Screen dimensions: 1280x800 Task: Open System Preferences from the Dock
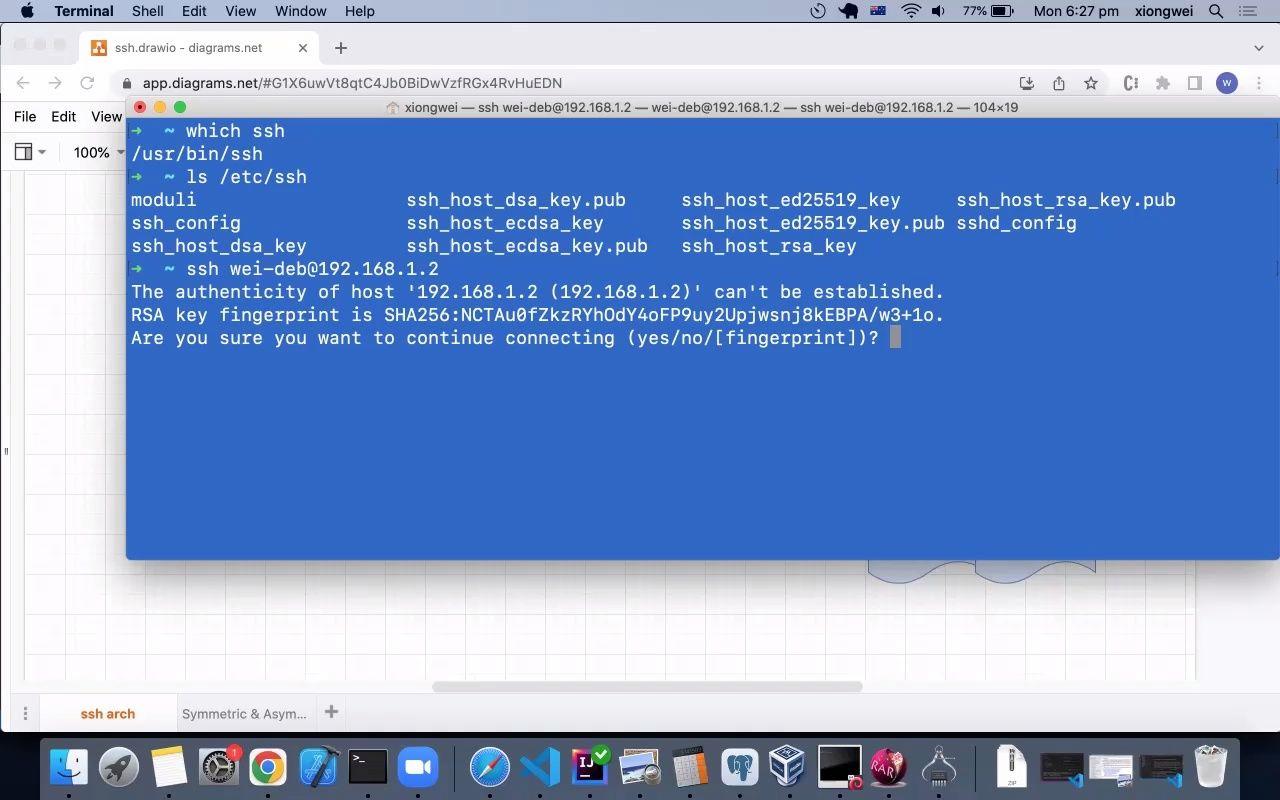point(218,767)
